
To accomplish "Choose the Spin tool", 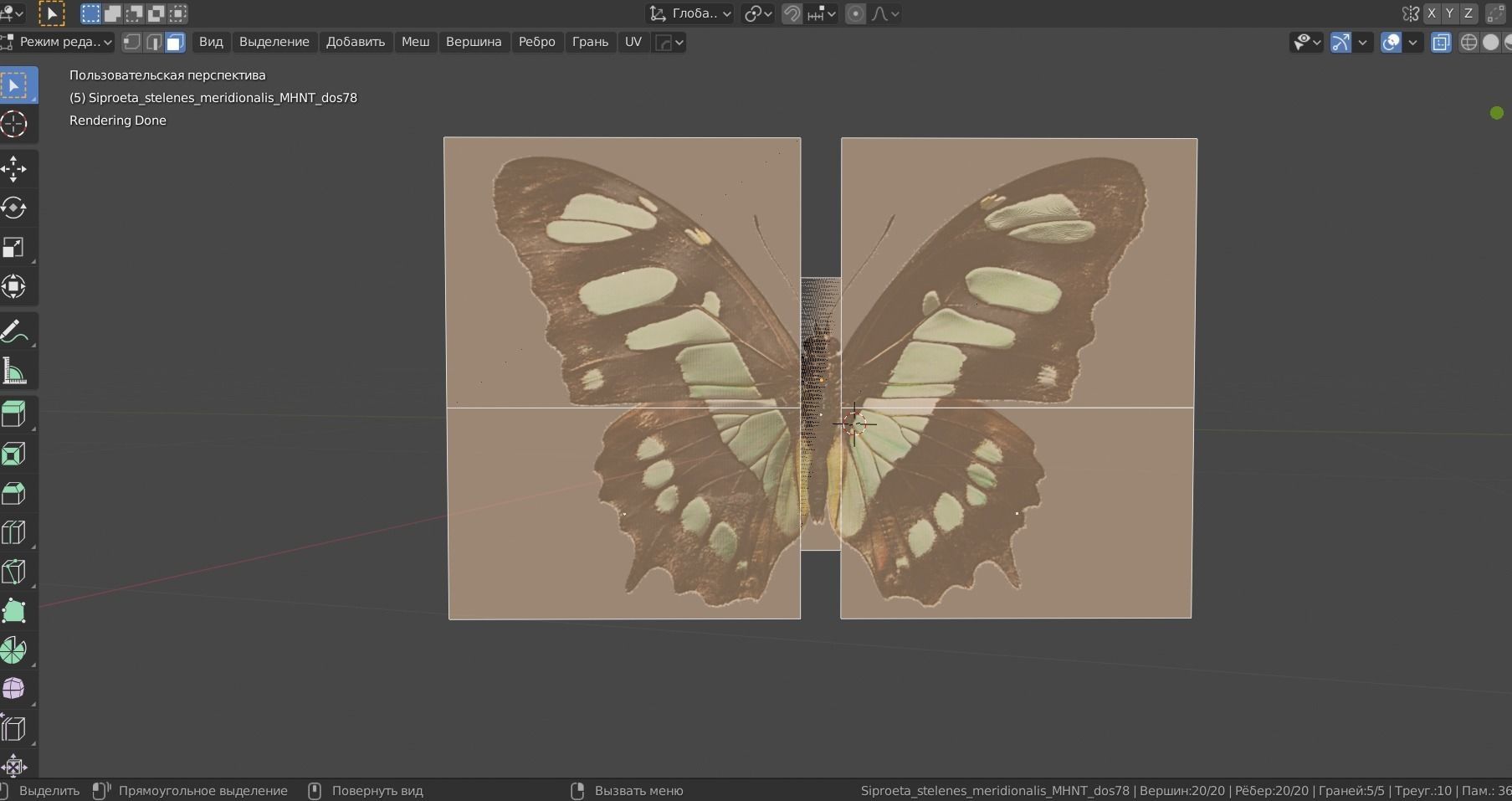I will pyautogui.click(x=14, y=650).
